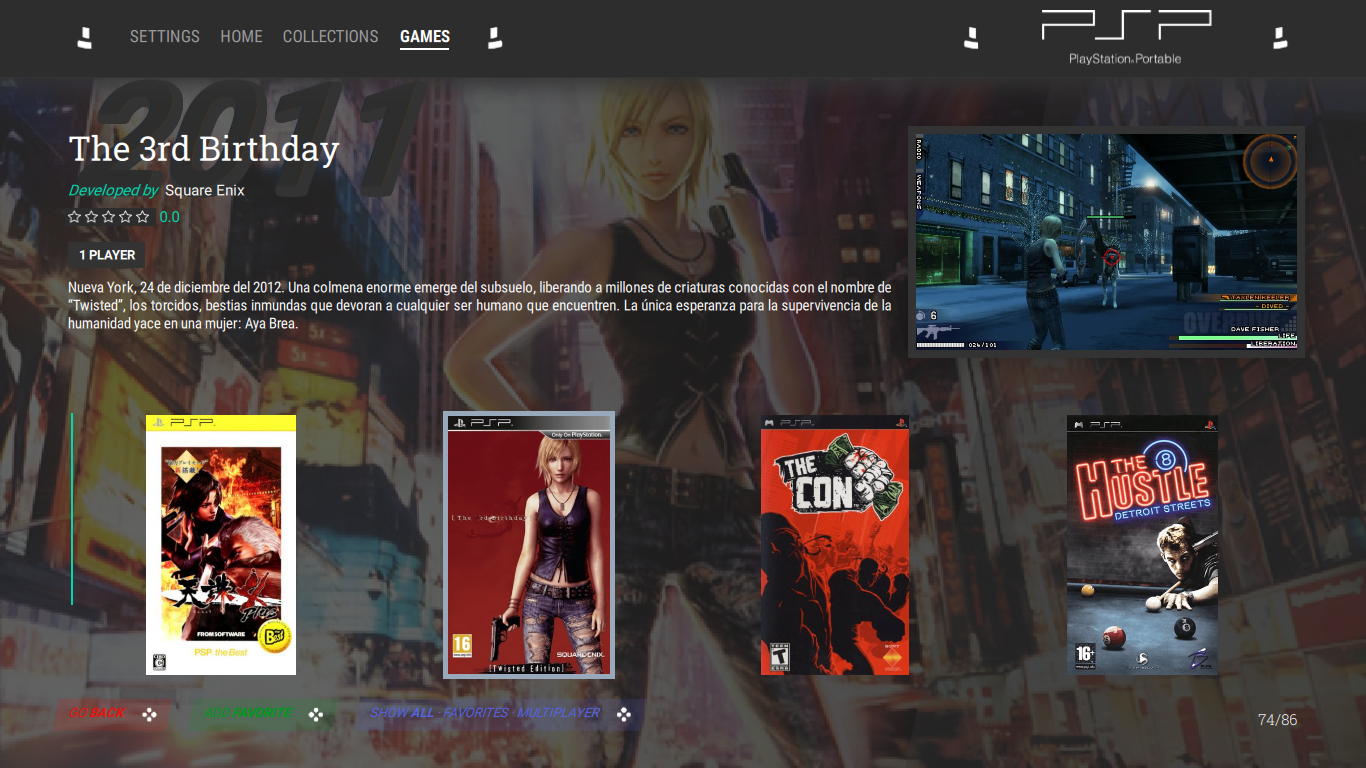
Task: Cycle the SHOW ALL / FAVORITES / MULTIPLAYER filter
Action: 484,713
